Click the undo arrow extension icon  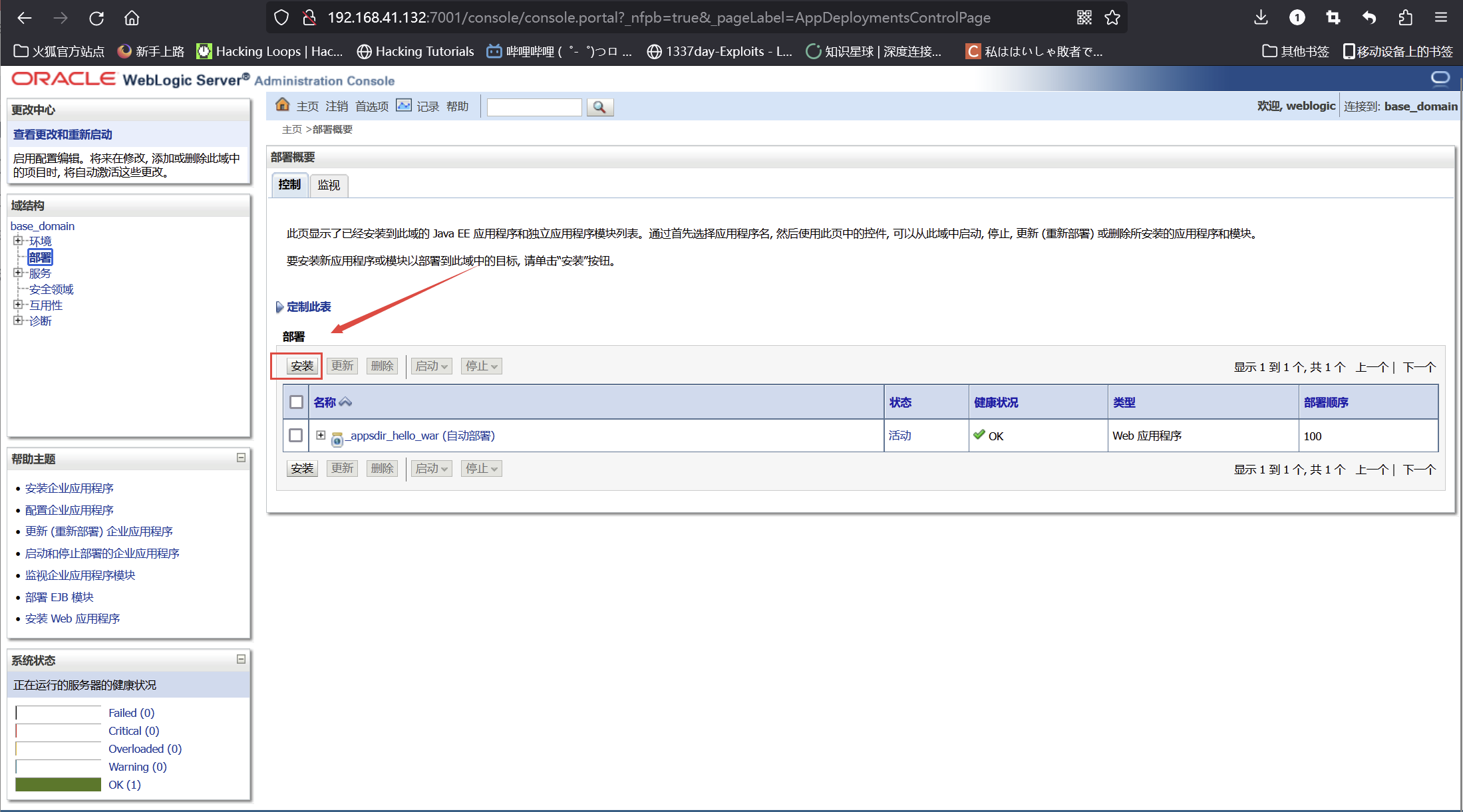click(x=1369, y=18)
